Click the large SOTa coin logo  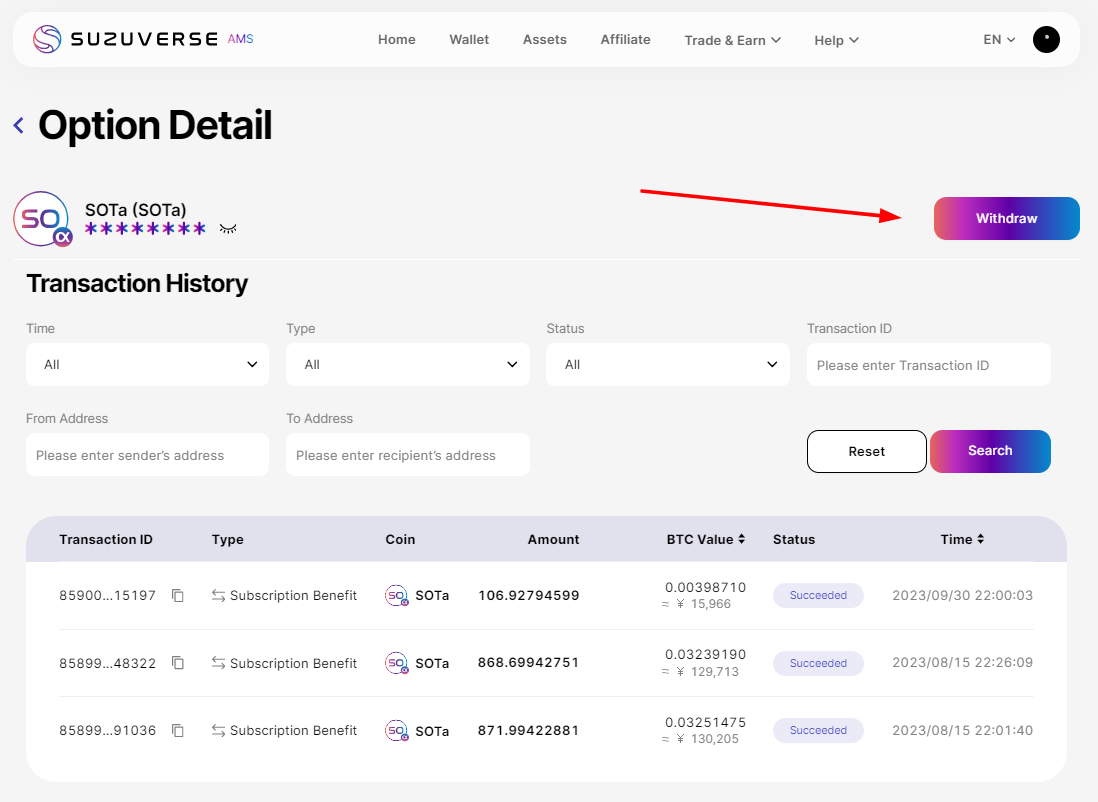click(42, 219)
